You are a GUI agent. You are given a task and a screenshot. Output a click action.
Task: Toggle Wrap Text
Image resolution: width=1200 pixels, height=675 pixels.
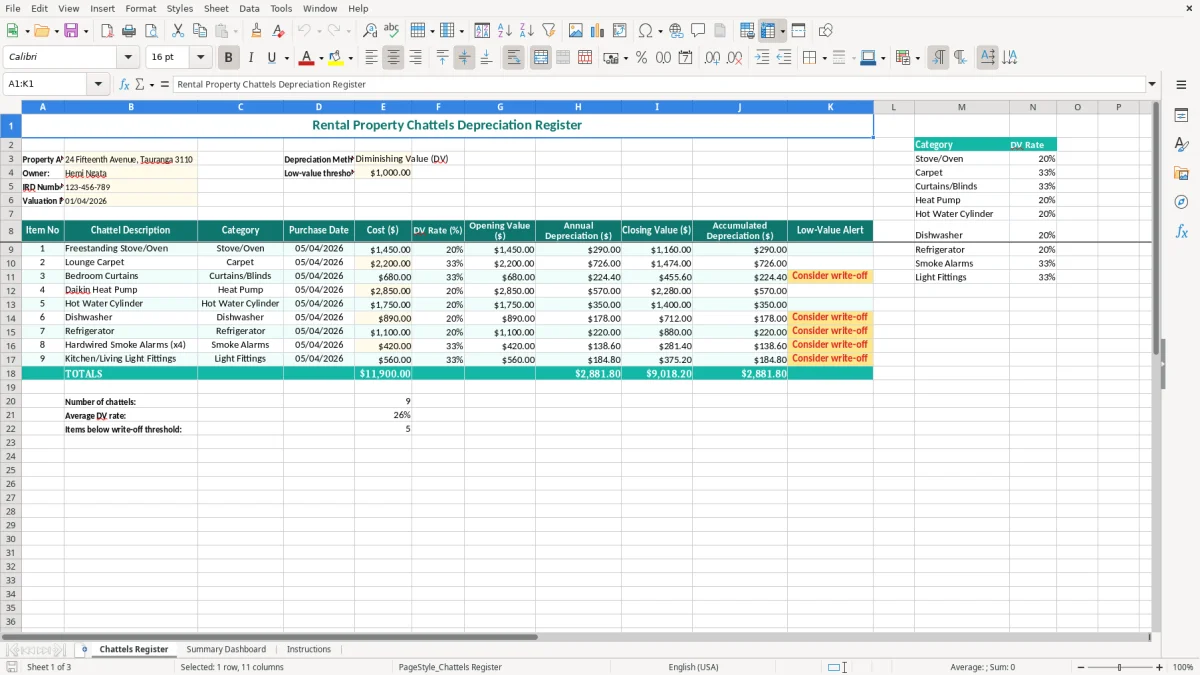point(513,58)
